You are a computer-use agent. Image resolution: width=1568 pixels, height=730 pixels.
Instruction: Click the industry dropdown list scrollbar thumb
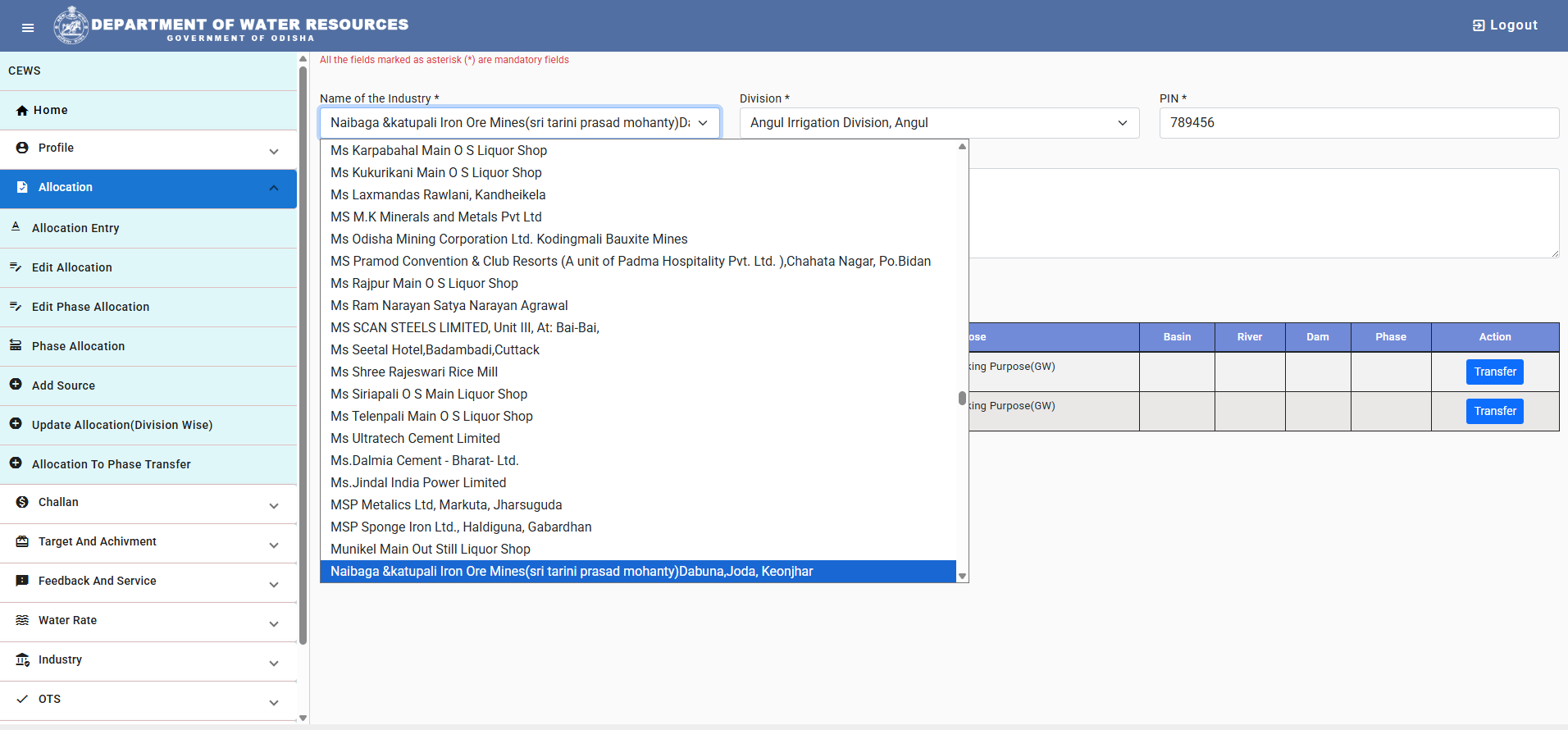pyautogui.click(x=962, y=399)
